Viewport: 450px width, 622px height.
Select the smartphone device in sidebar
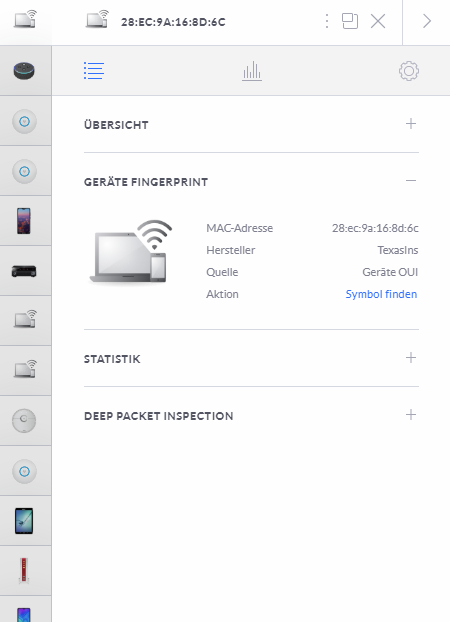(24, 221)
